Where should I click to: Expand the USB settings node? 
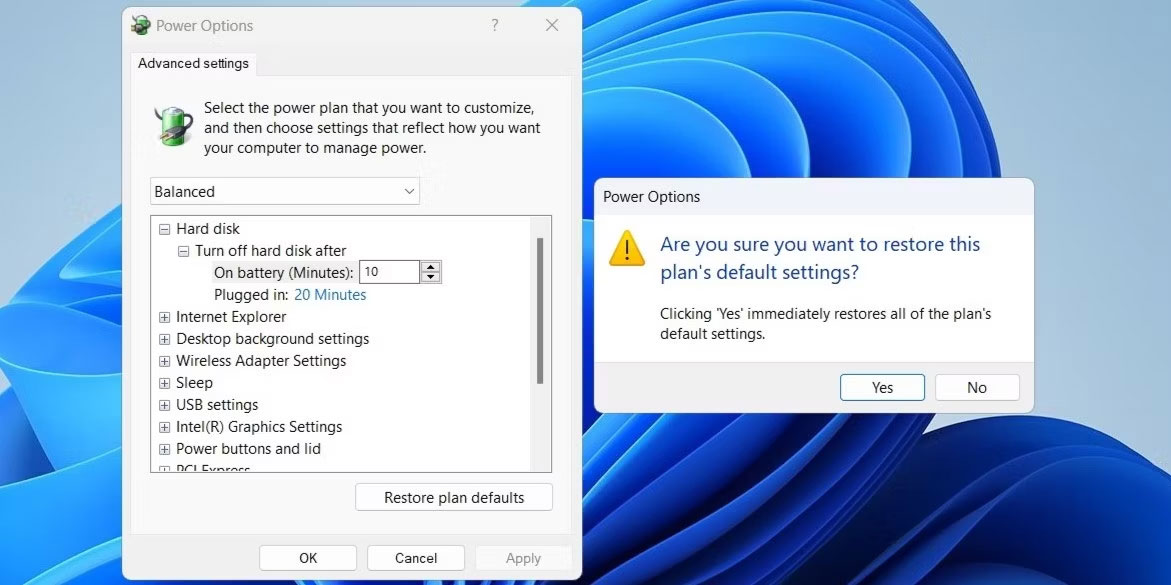pyautogui.click(x=164, y=406)
